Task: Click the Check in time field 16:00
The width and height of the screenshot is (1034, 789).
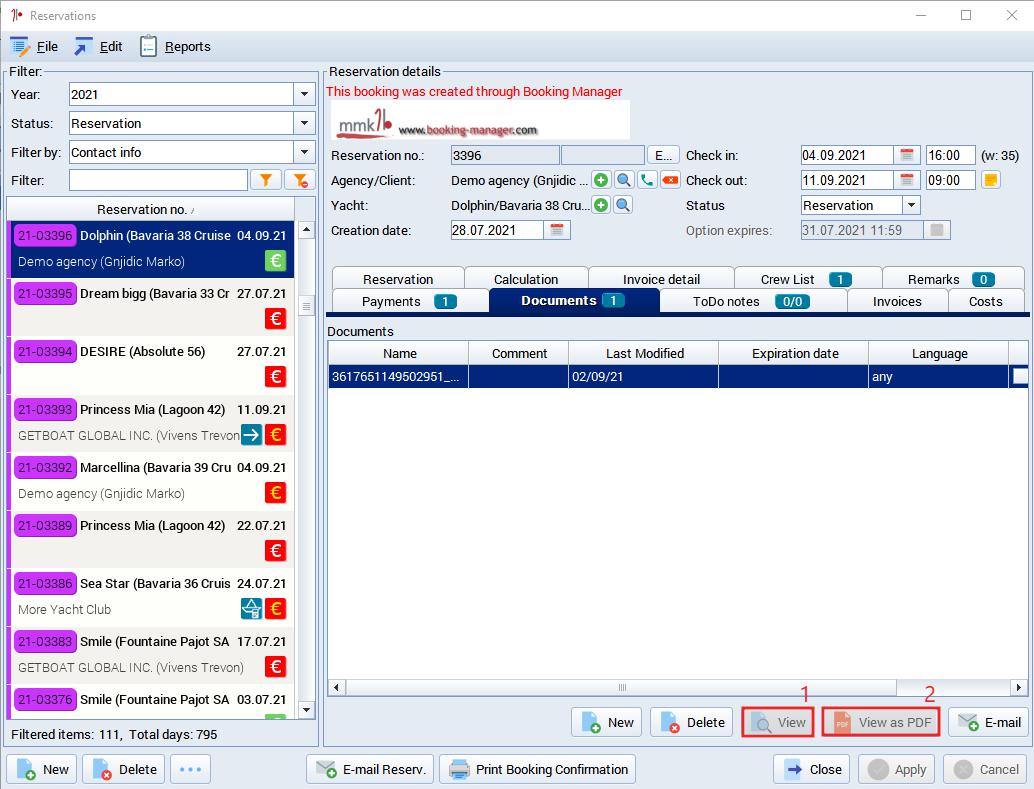Action: [950, 155]
